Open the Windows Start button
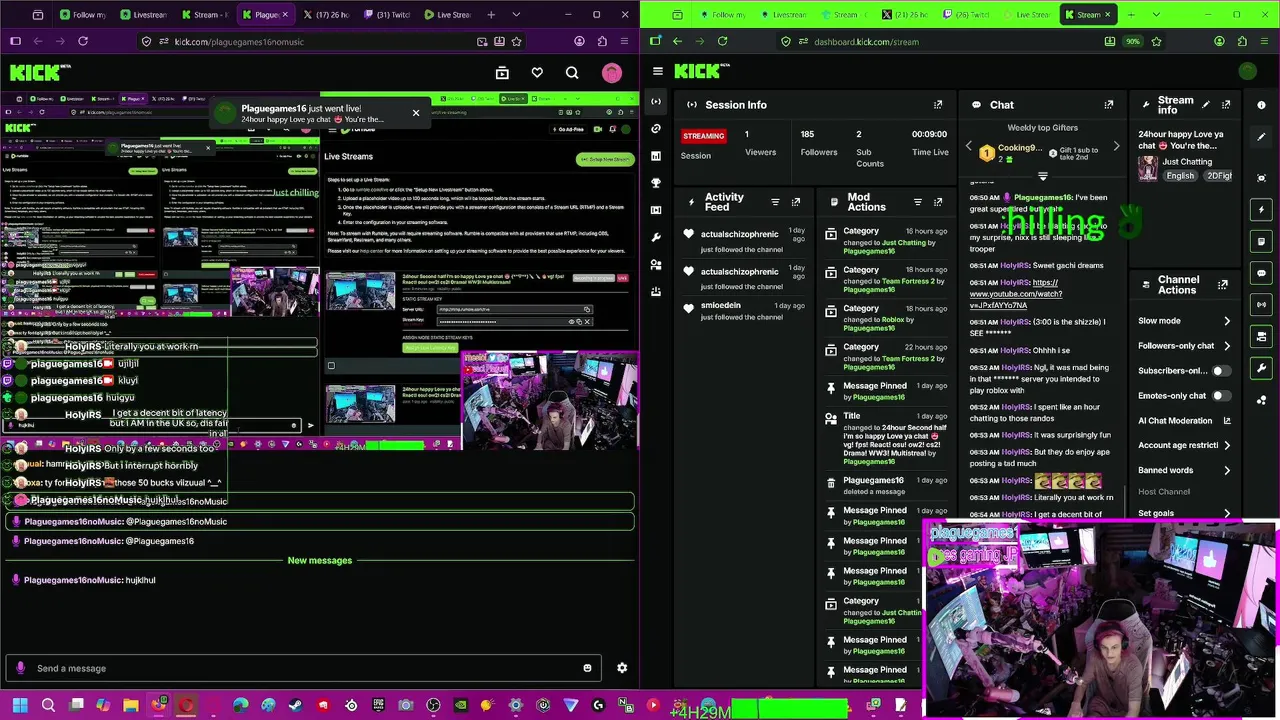Viewport: 1280px width, 720px height. (19, 706)
